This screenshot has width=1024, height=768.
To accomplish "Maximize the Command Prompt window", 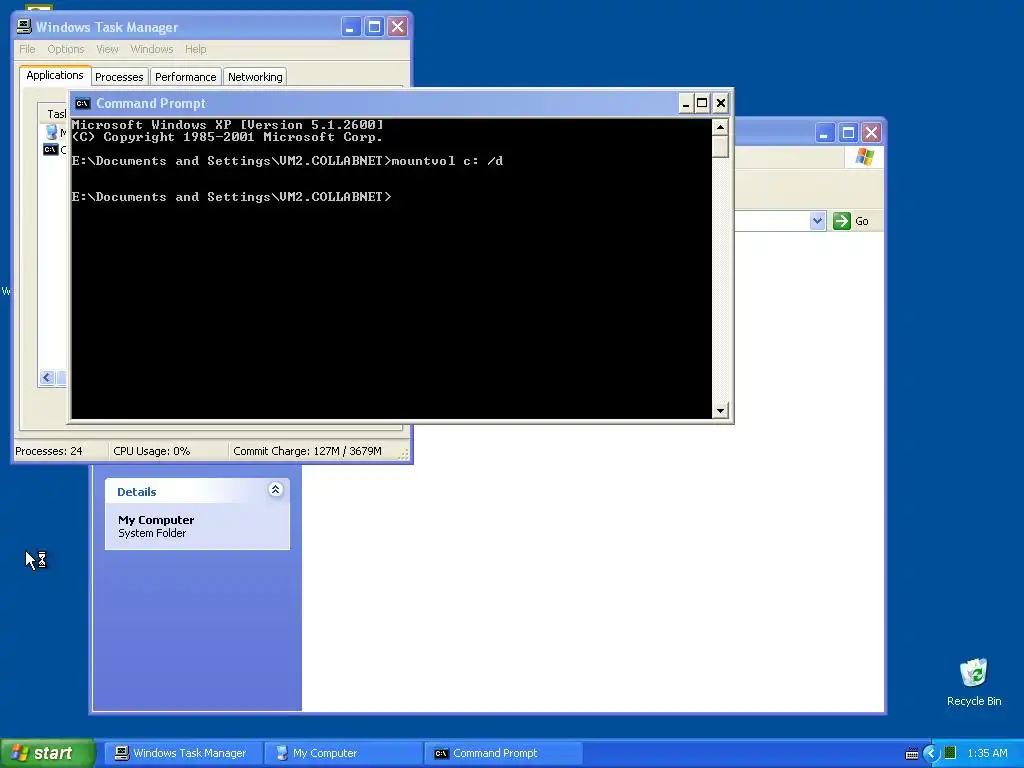I will click(x=702, y=103).
